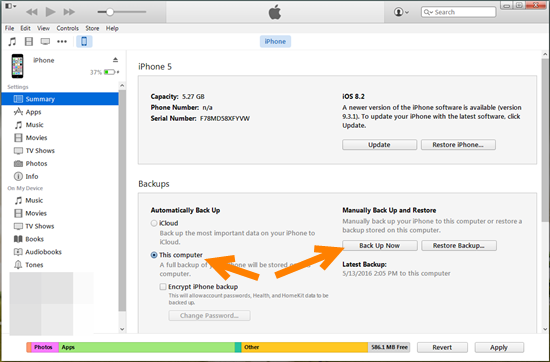This screenshot has height=362, width=550.
Task: Click the Revert button
Action: tap(442, 347)
